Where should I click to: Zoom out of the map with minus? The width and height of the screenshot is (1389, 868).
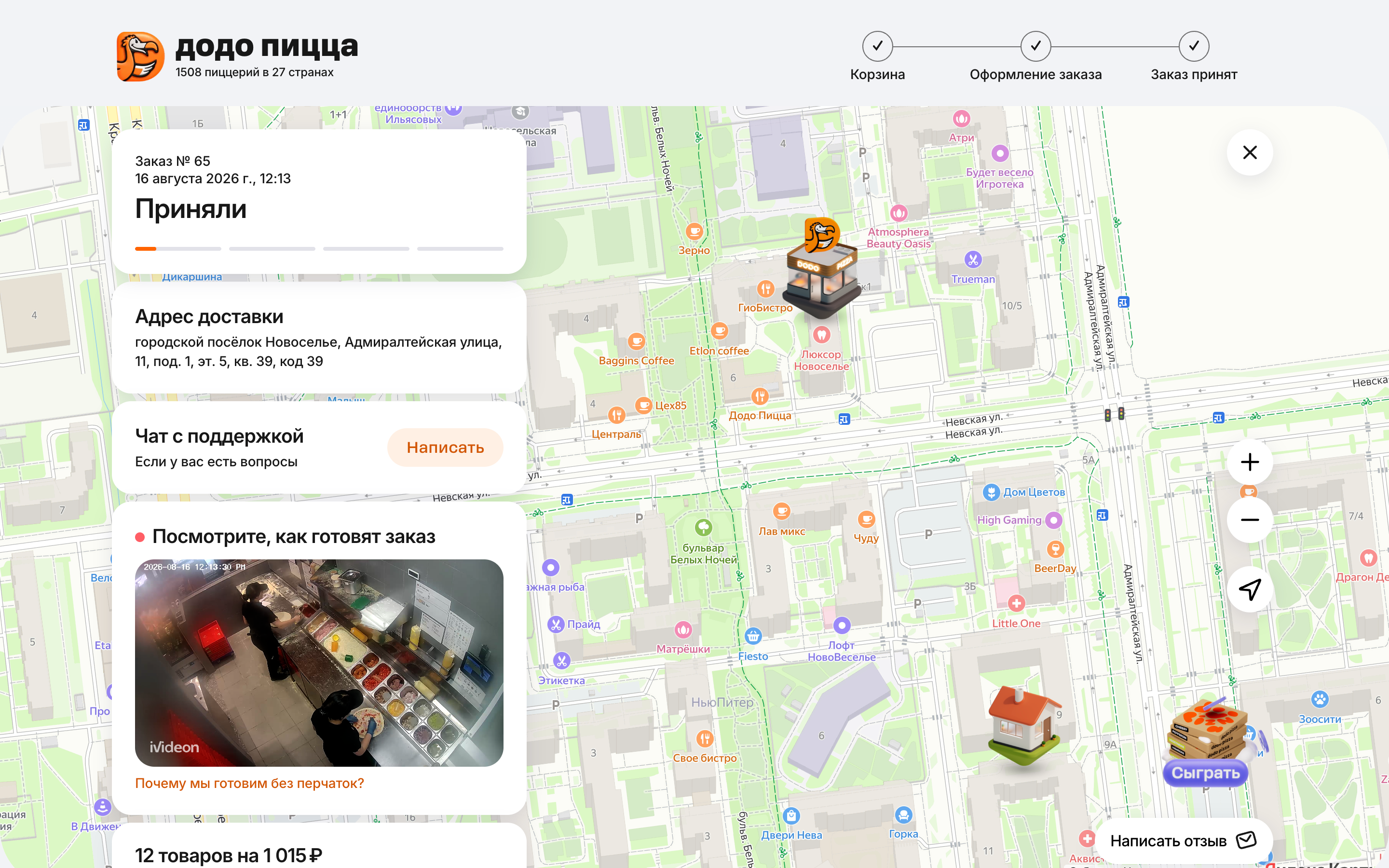click(x=1250, y=519)
